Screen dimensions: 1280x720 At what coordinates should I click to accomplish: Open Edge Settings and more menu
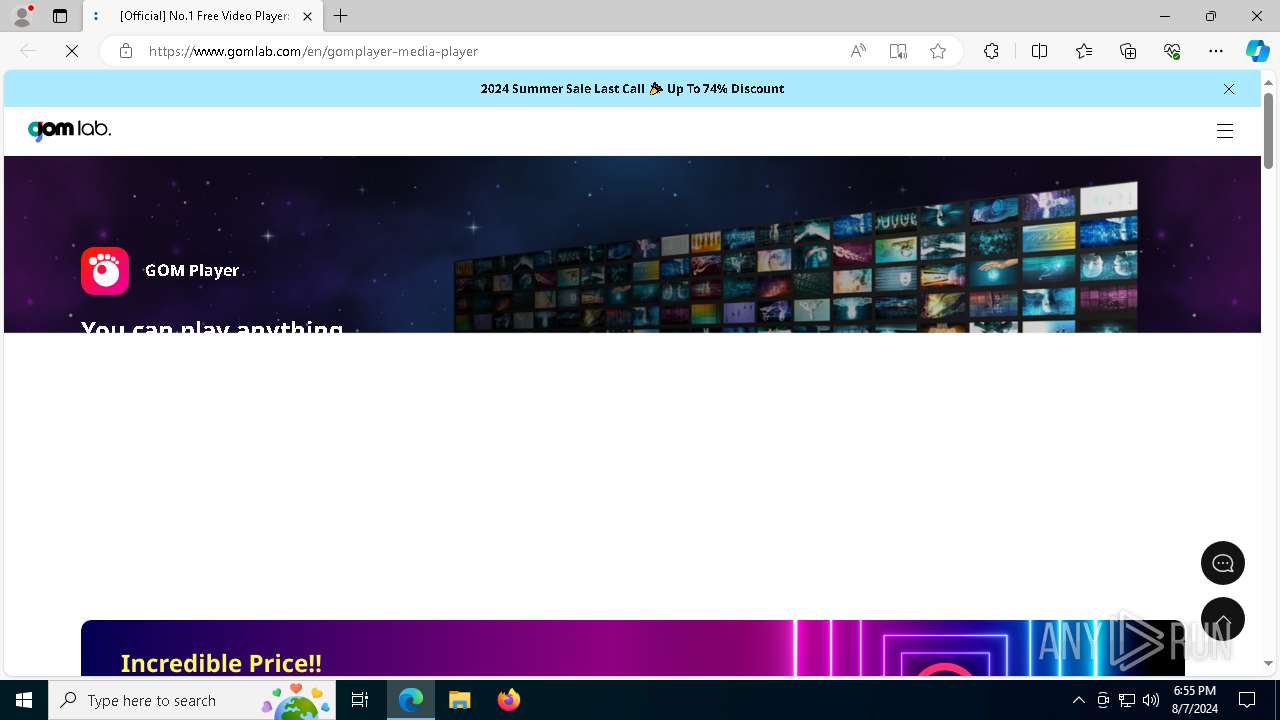[1216, 51]
